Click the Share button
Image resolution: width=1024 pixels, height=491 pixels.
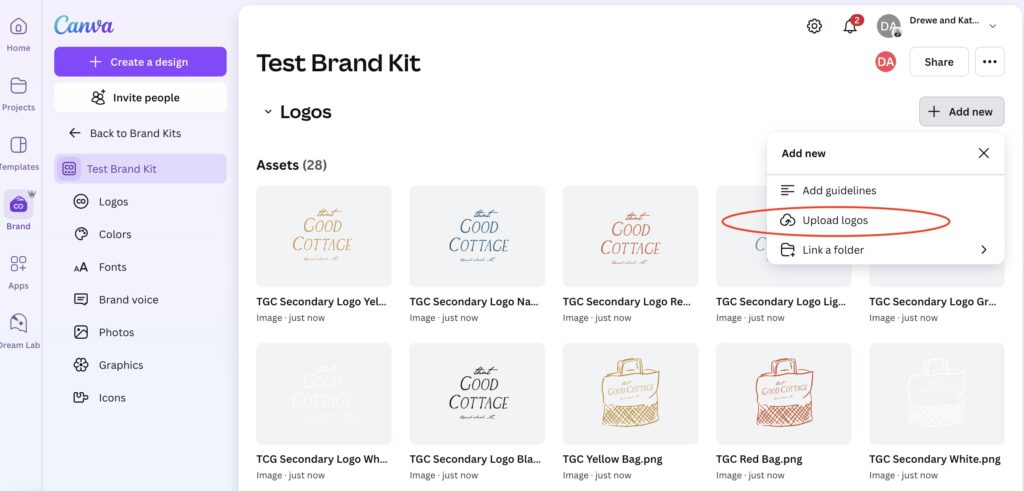[938, 62]
